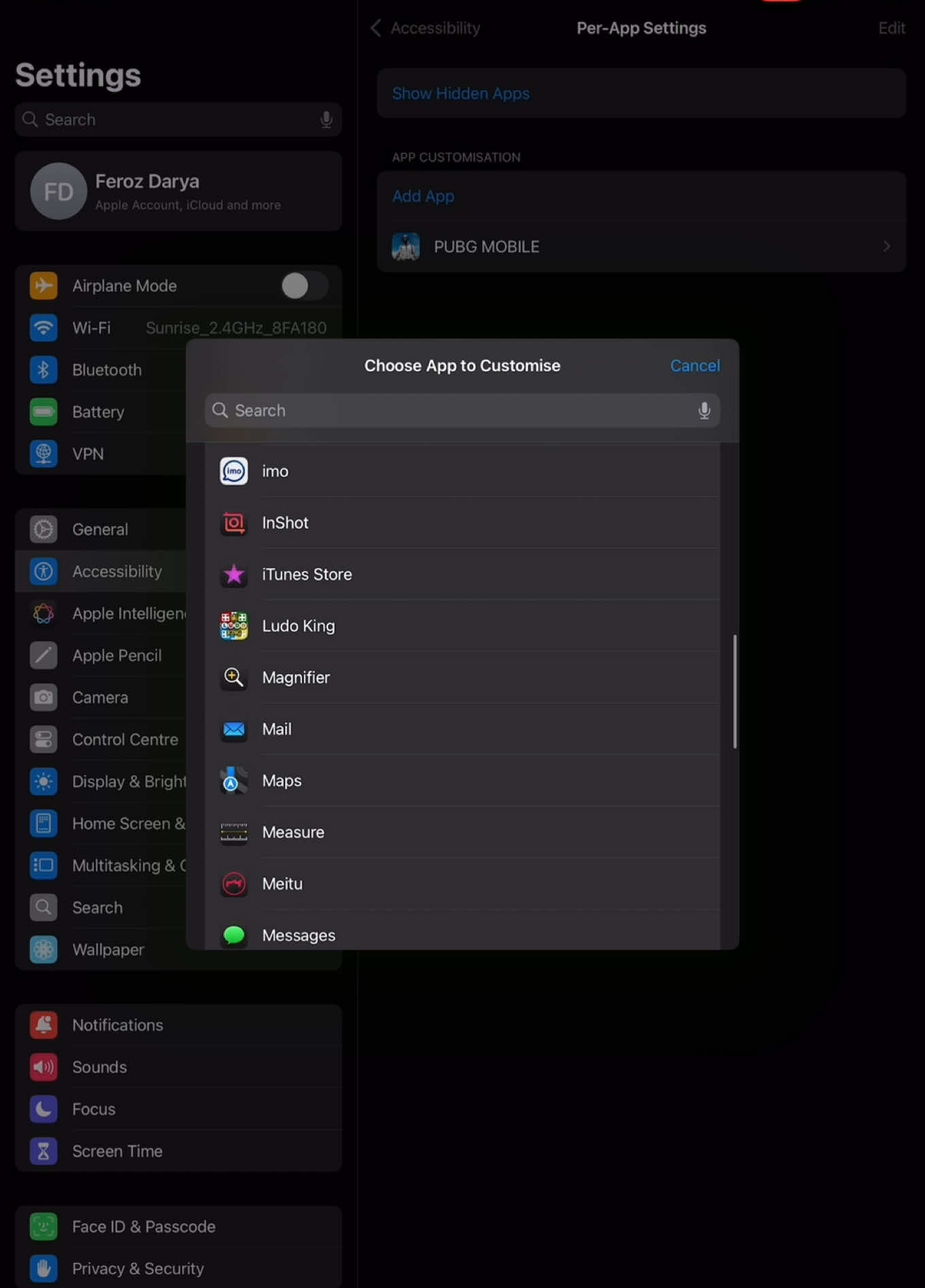Tap the Choose App search field
The width and height of the screenshot is (925, 1288).
[462, 411]
